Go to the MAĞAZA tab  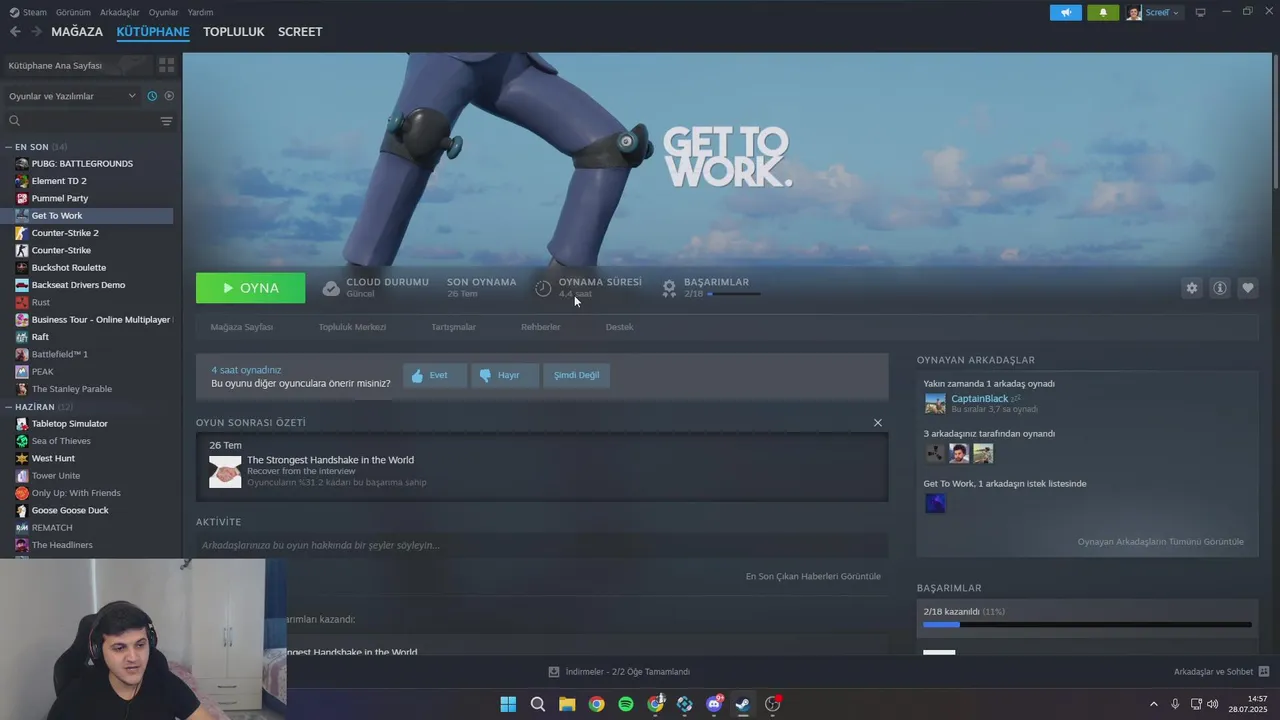(77, 32)
